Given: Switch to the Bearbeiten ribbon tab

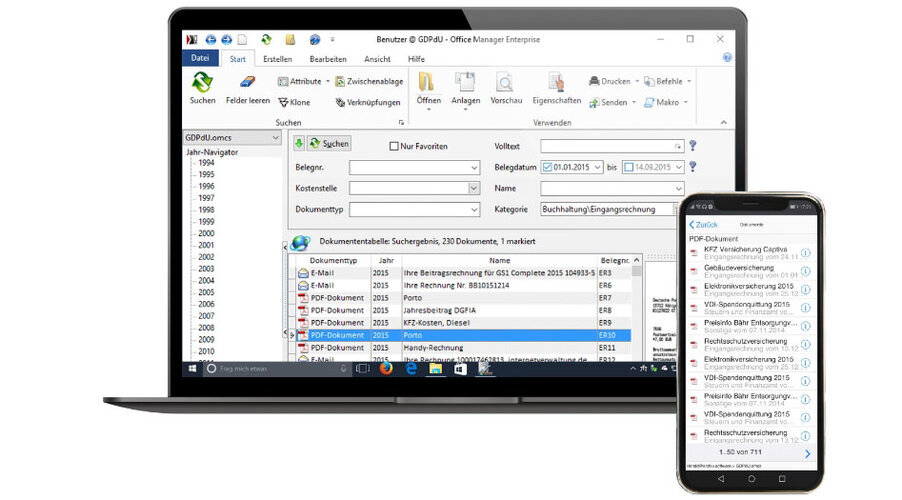Looking at the screenshot, I should pyautogui.click(x=328, y=59).
